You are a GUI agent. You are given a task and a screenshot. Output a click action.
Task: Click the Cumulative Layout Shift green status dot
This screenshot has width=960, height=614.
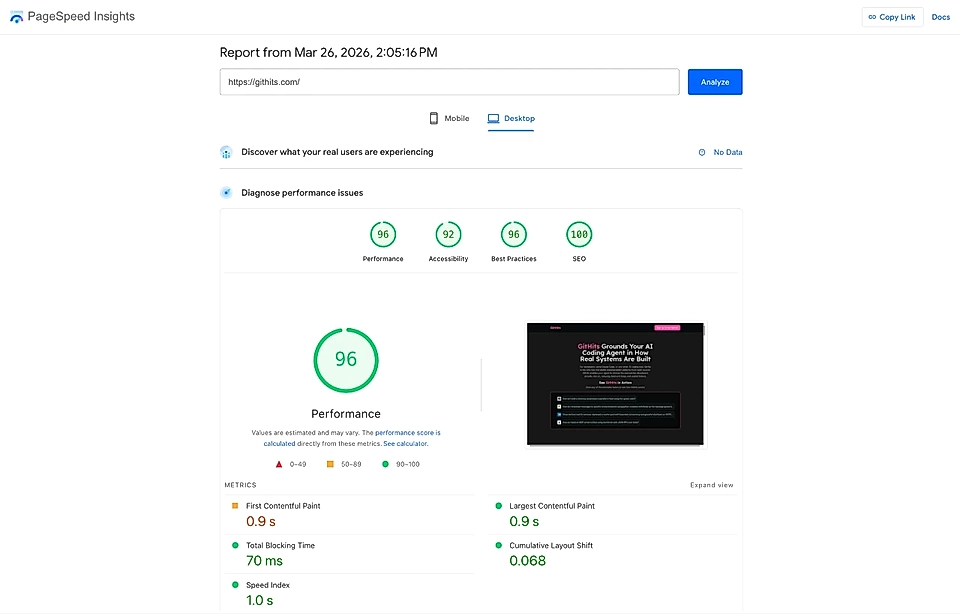501,545
